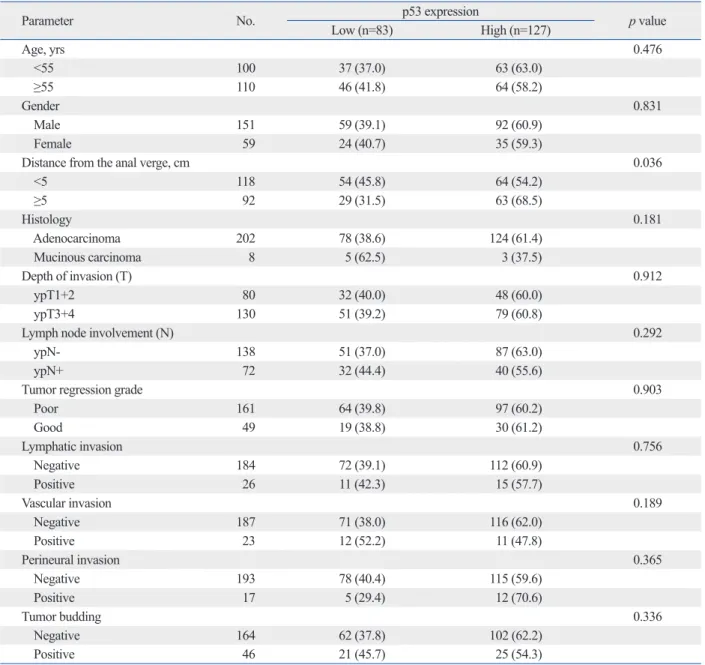The width and height of the screenshot is (705, 665).
Task: Click the p value 0.831
Action: tap(647, 106)
